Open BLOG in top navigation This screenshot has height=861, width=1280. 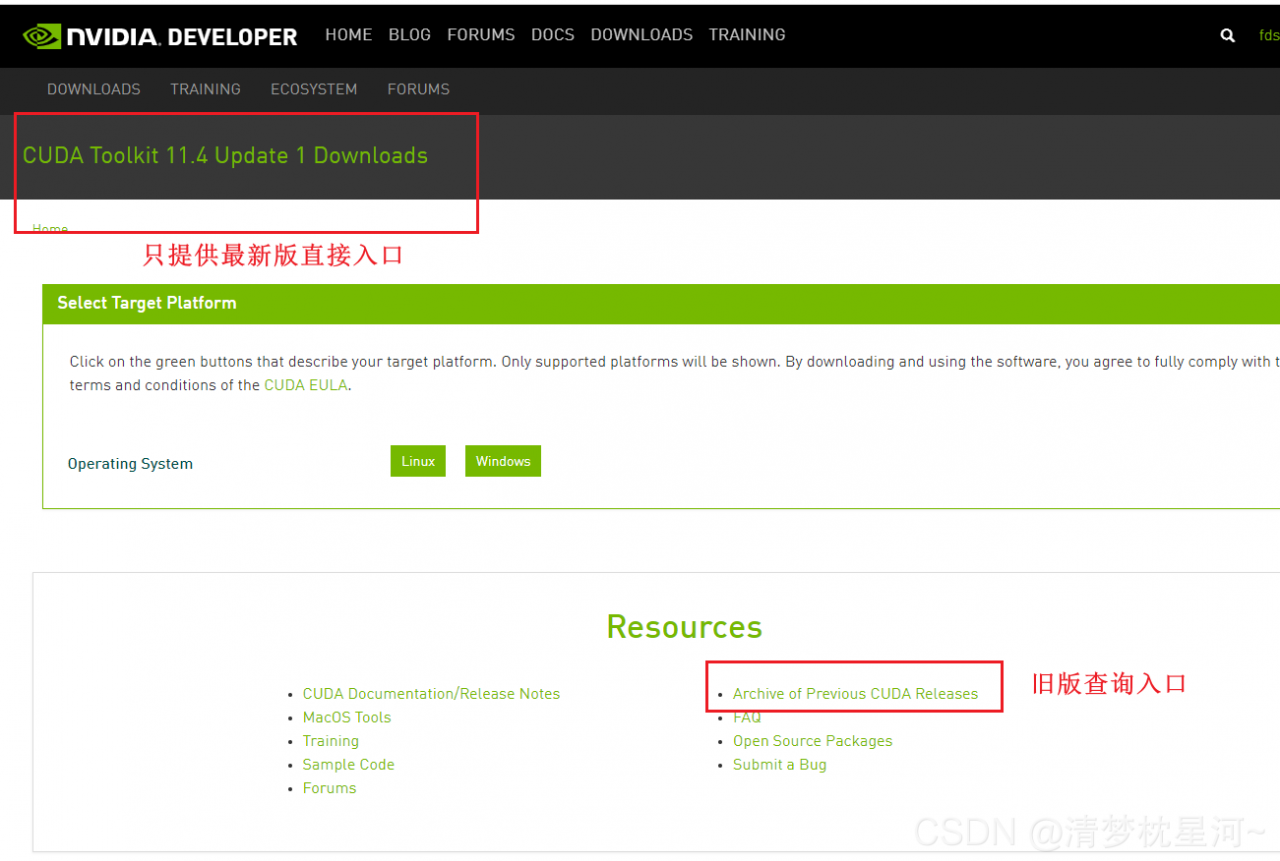point(409,35)
